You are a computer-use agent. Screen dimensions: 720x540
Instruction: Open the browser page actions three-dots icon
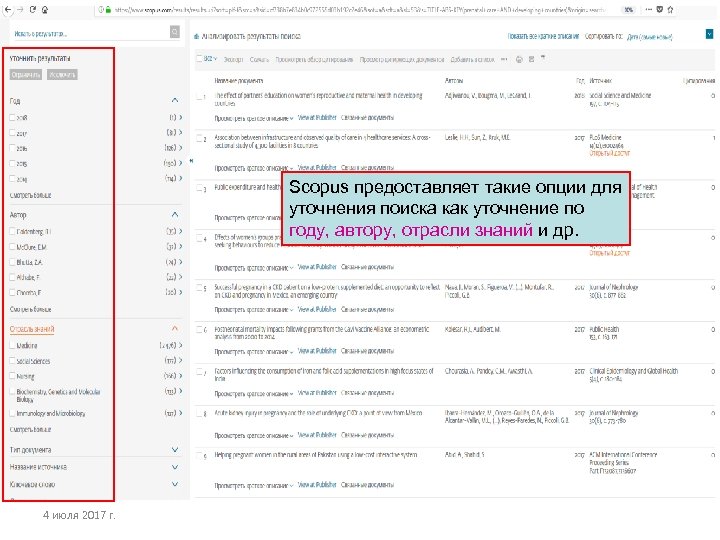coord(648,10)
